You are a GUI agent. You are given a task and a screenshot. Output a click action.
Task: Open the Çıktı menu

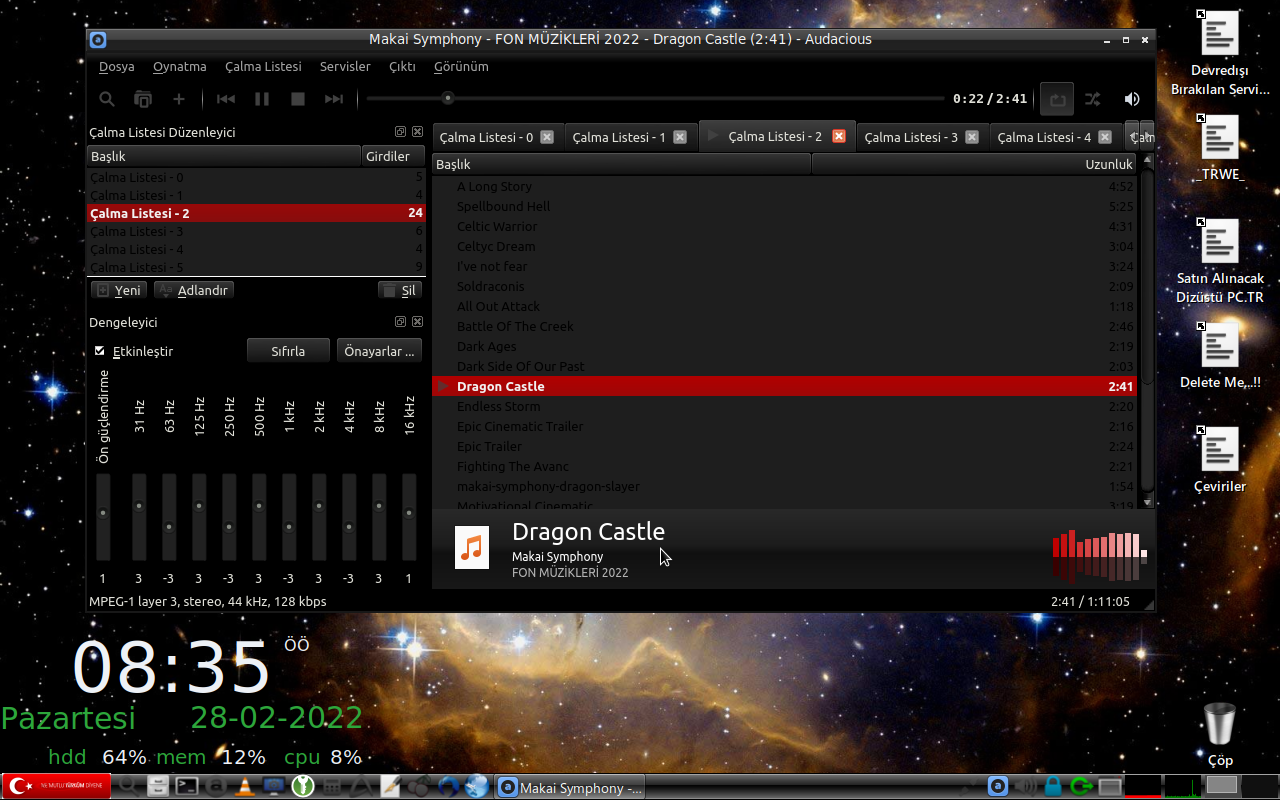(402, 66)
